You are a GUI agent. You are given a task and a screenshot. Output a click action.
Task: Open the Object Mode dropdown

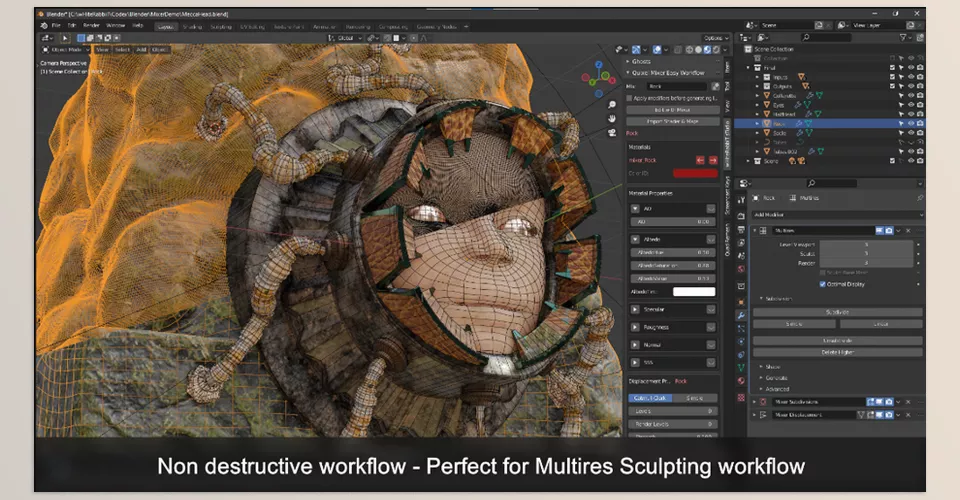click(x=67, y=50)
